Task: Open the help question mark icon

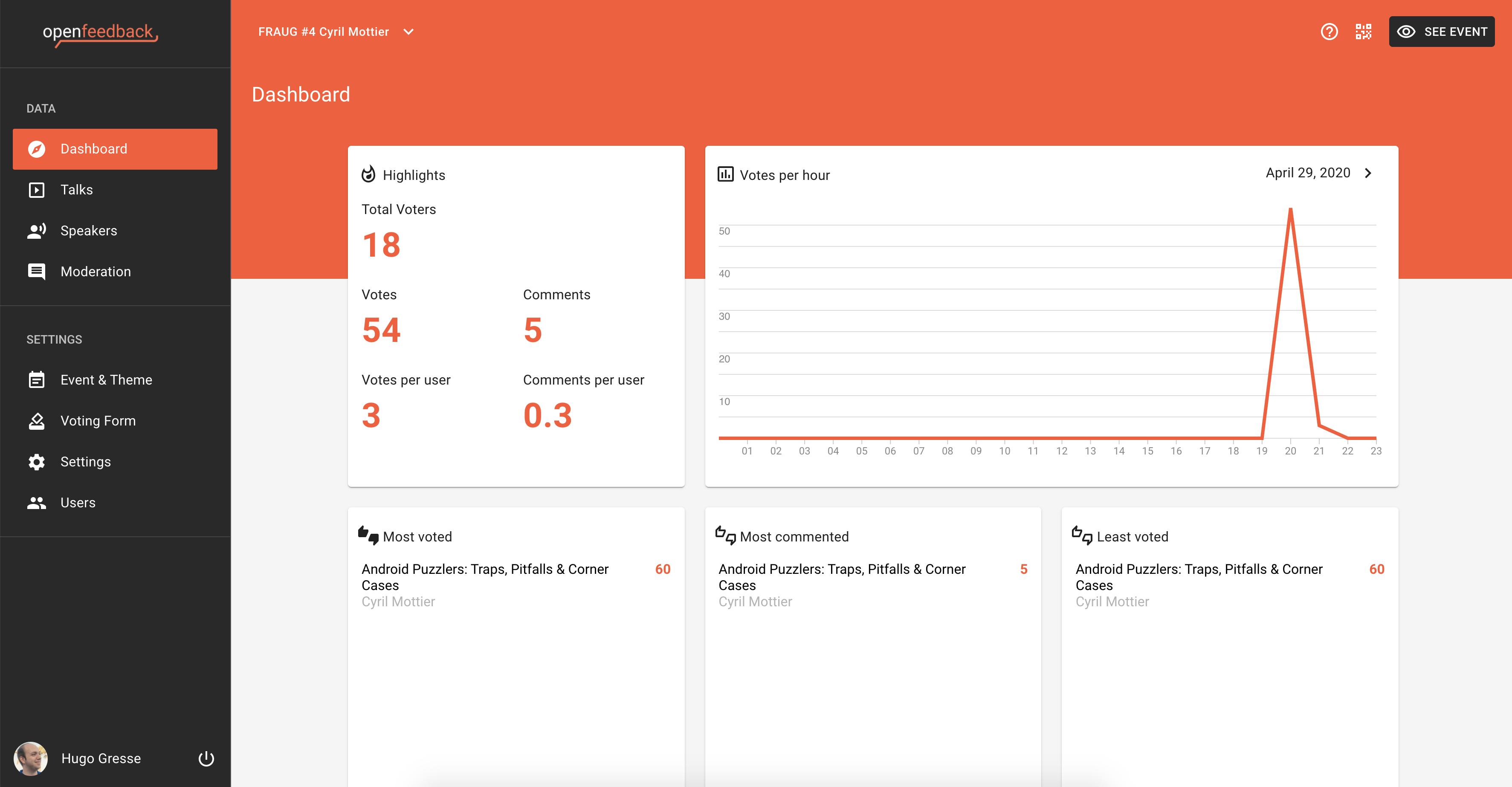Action: point(1329,32)
